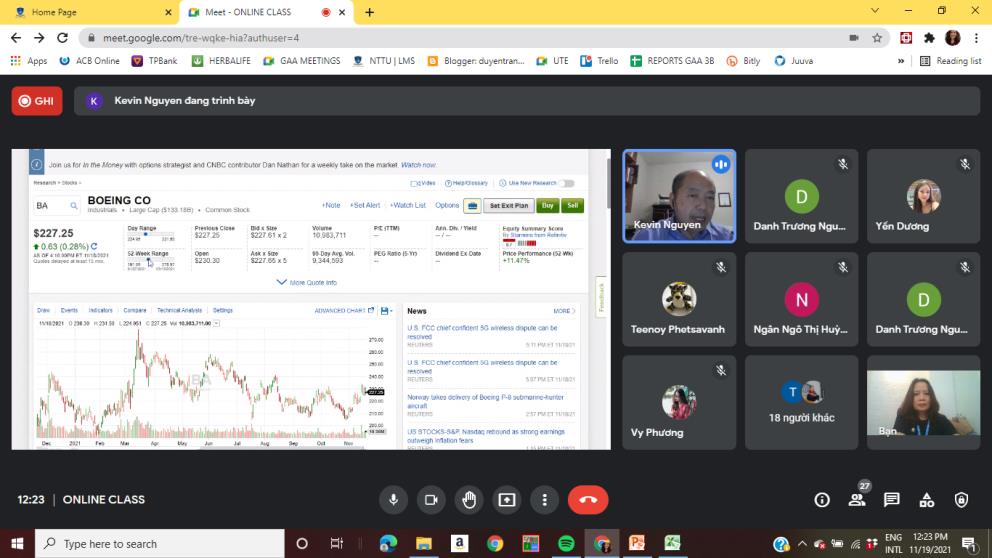
Task: Open NTTU | LMS bookmark
Action: (x=383, y=61)
